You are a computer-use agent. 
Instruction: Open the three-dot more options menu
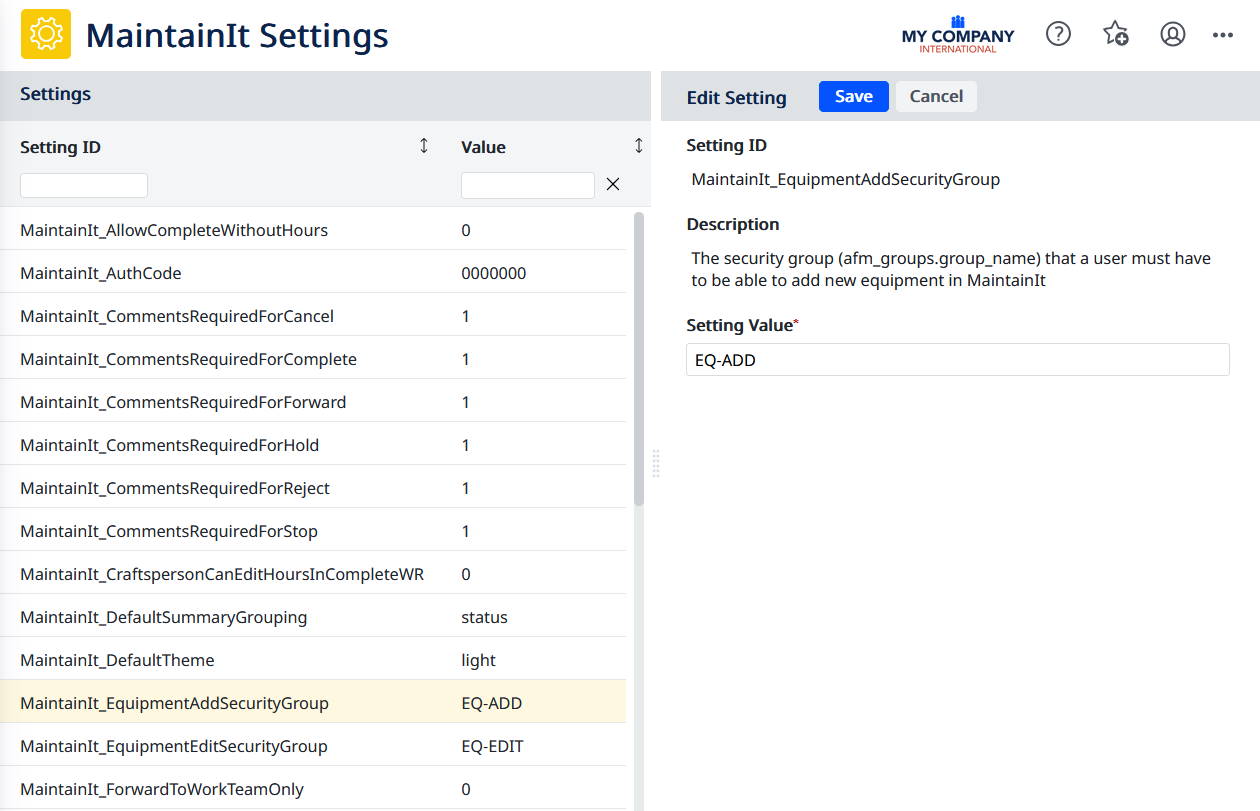pos(1222,35)
